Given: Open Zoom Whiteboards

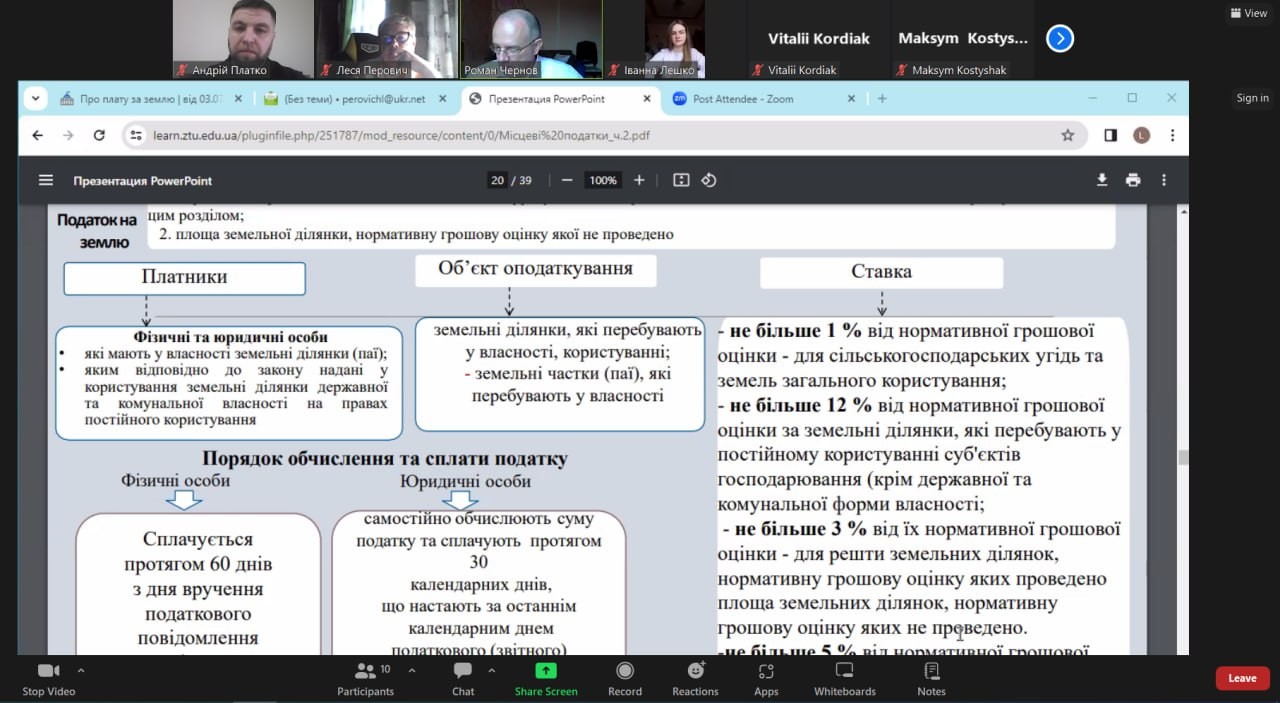Looking at the screenshot, I should pos(844,677).
